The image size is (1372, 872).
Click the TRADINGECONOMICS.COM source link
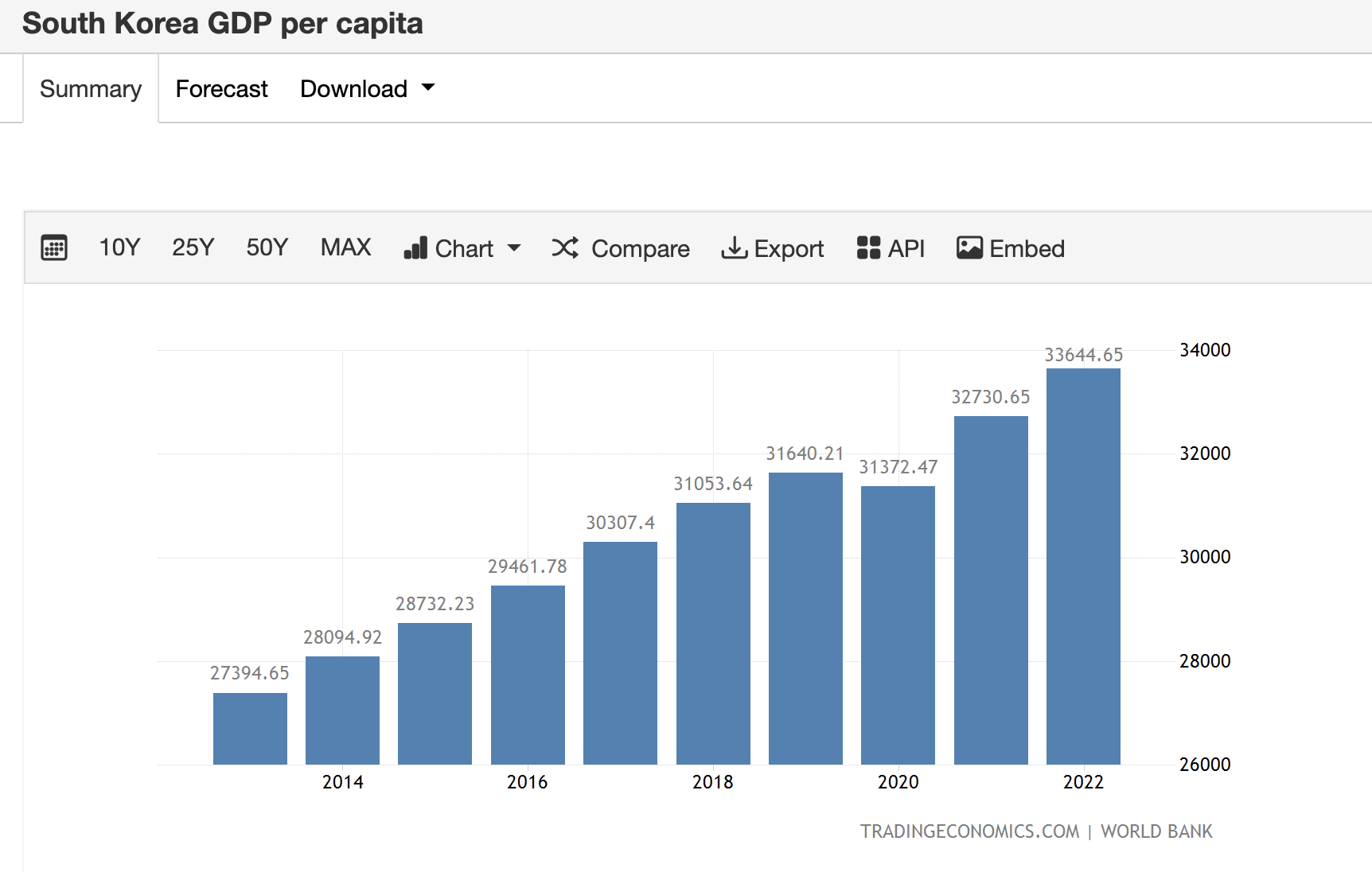[x=969, y=831]
